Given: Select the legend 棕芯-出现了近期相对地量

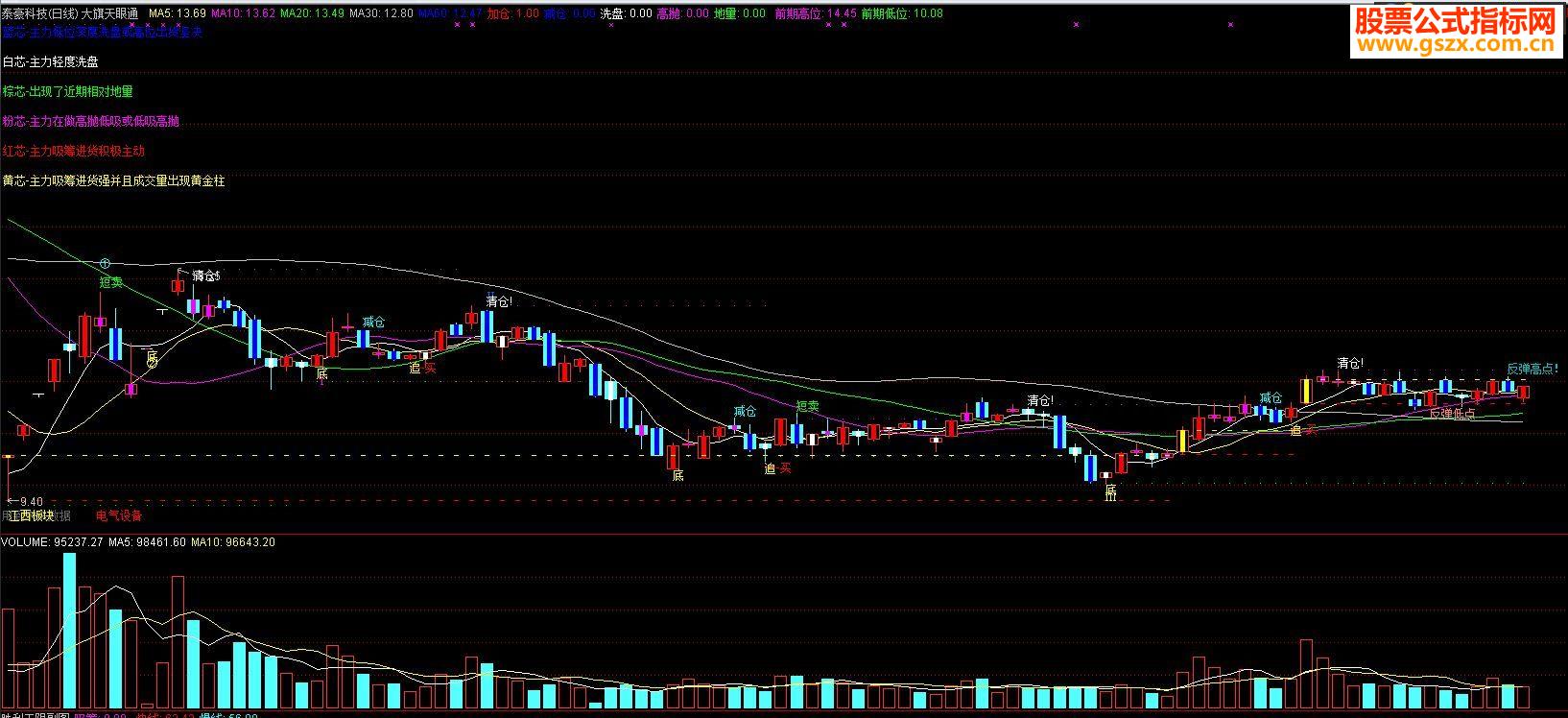Looking at the screenshot, I should 67,91.
